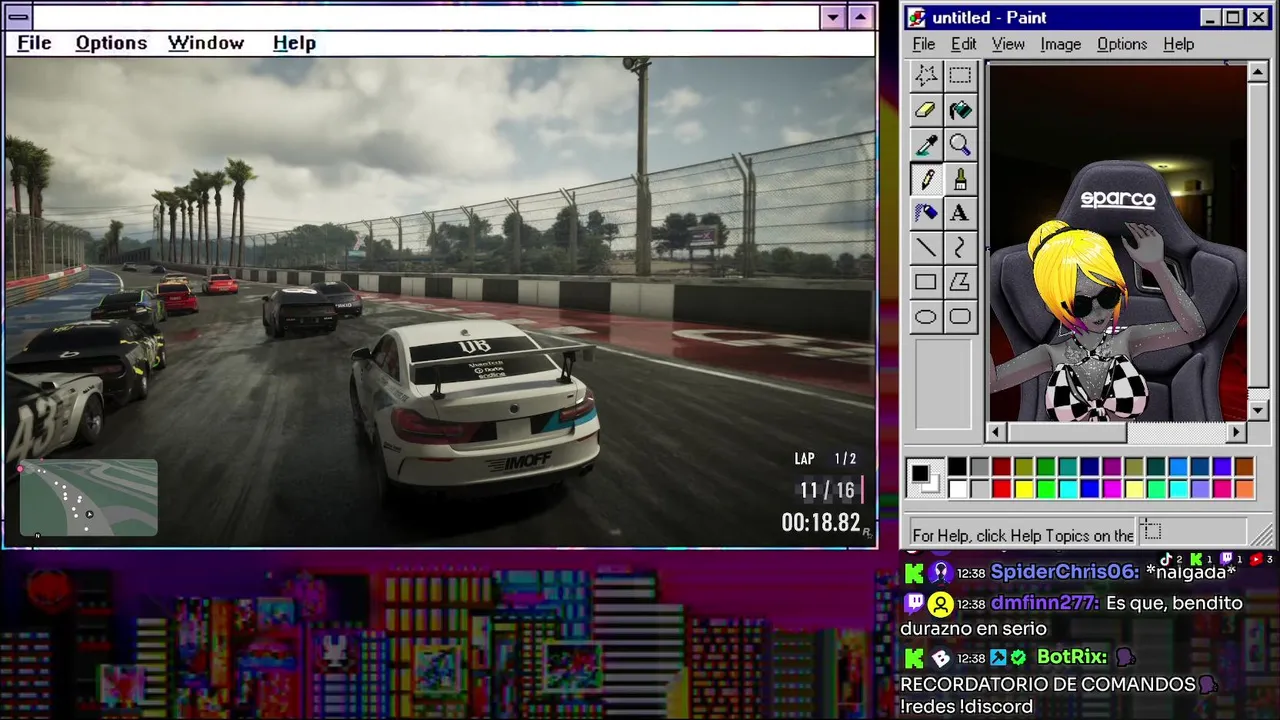Choose the Line tool in Paint
The width and height of the screenshot is (1280, 720).
(x=926, y=248)
